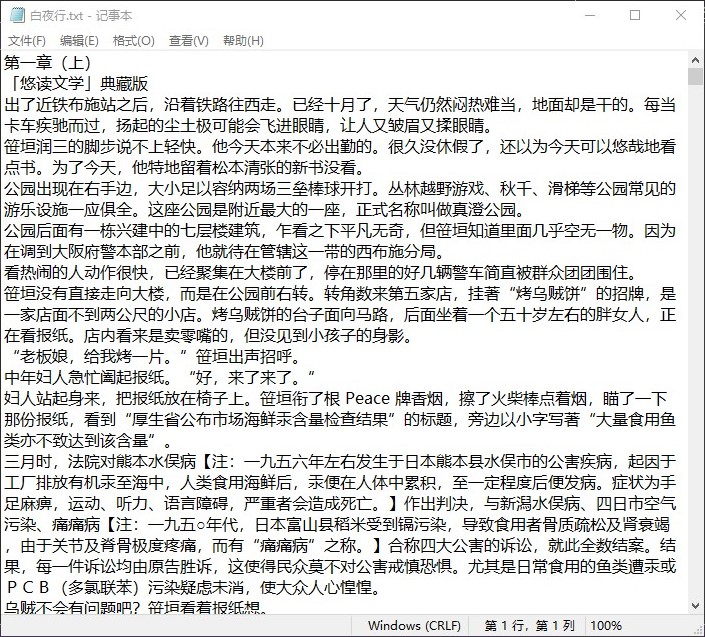
Task: Click the line starting 乌贼不会有问题吧
Action: pyautogui.click(x=136, y=607)
